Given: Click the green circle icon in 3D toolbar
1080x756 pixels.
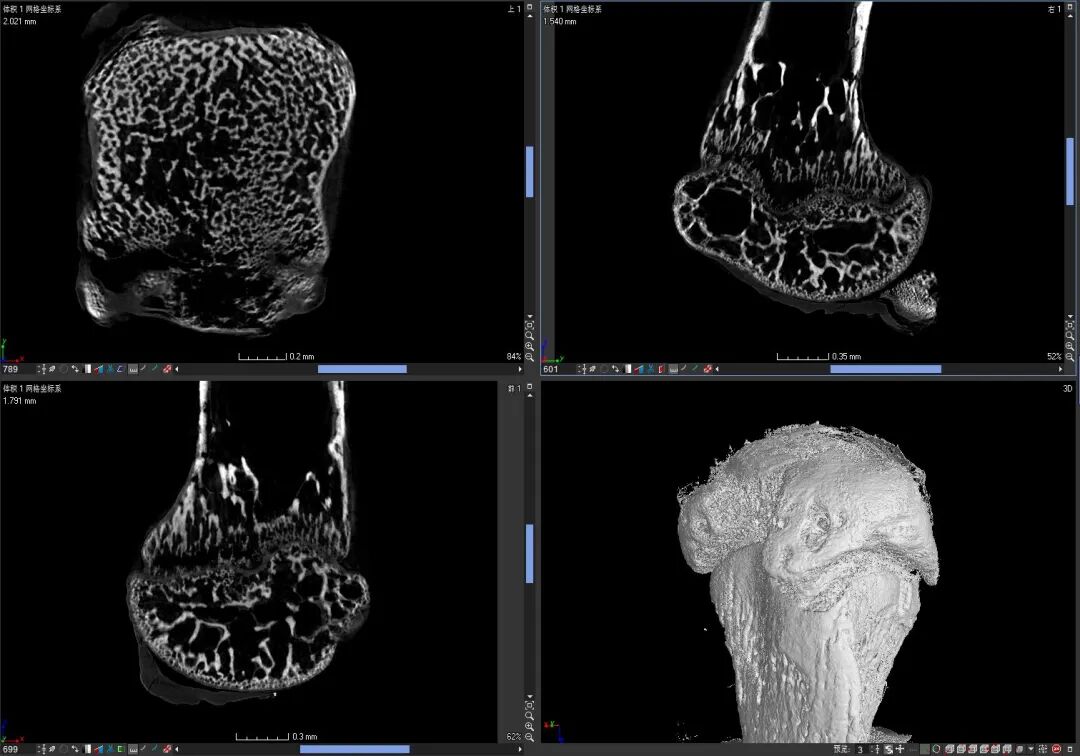Looking at the screenshot, I should [x=936, y=749].
